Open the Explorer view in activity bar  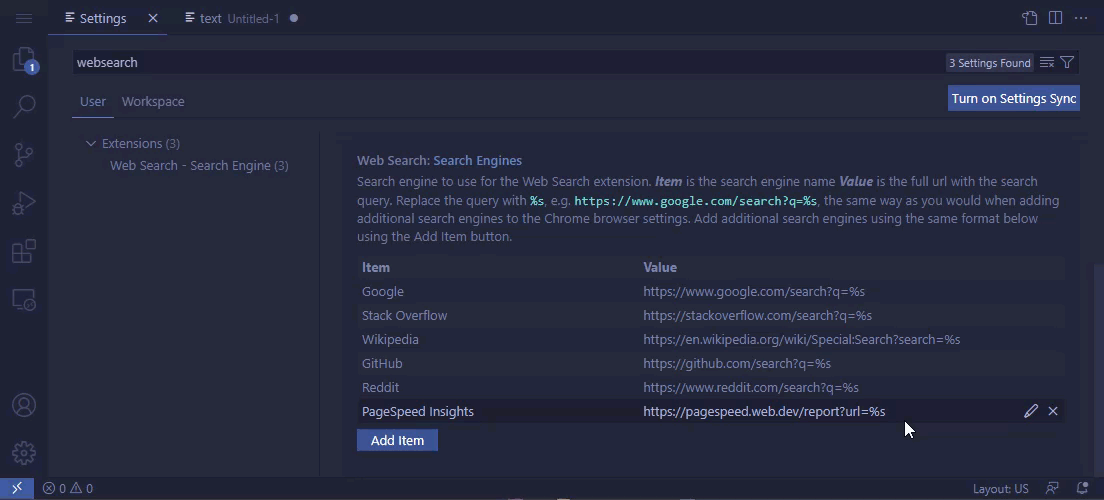24,60
